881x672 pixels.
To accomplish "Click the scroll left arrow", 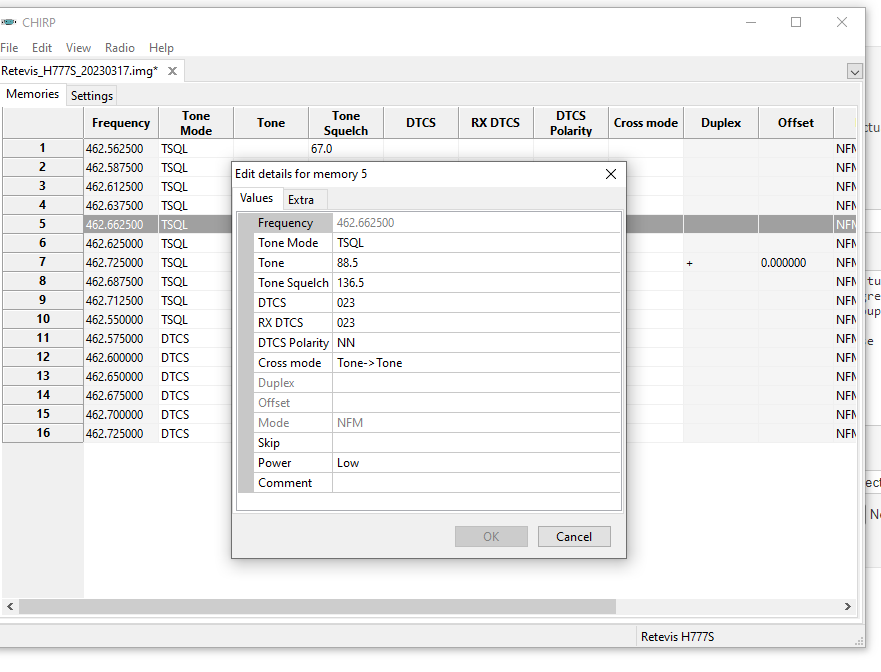I will click(10, 606).
